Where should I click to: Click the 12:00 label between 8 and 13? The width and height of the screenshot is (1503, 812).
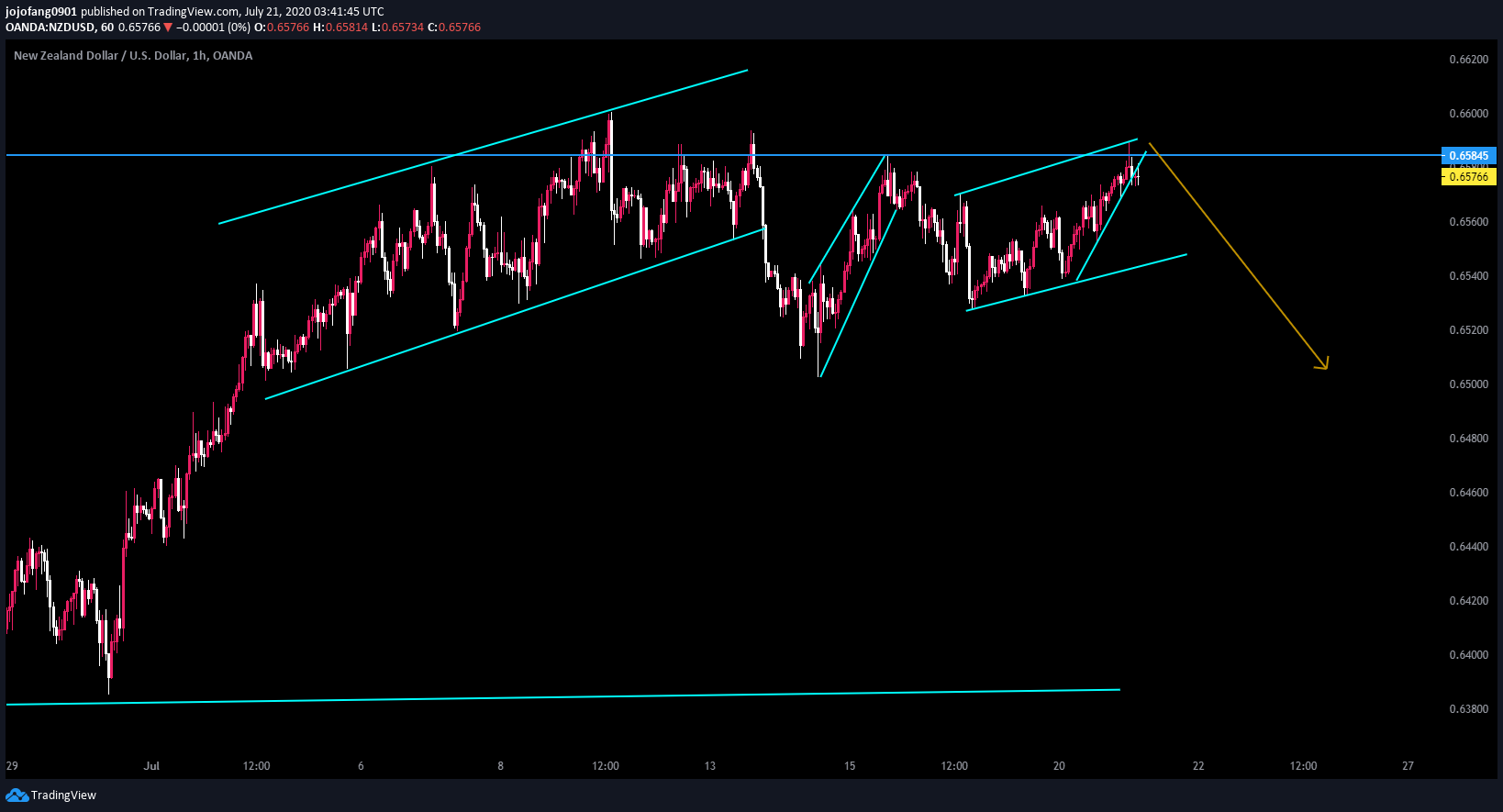[606, 766]
